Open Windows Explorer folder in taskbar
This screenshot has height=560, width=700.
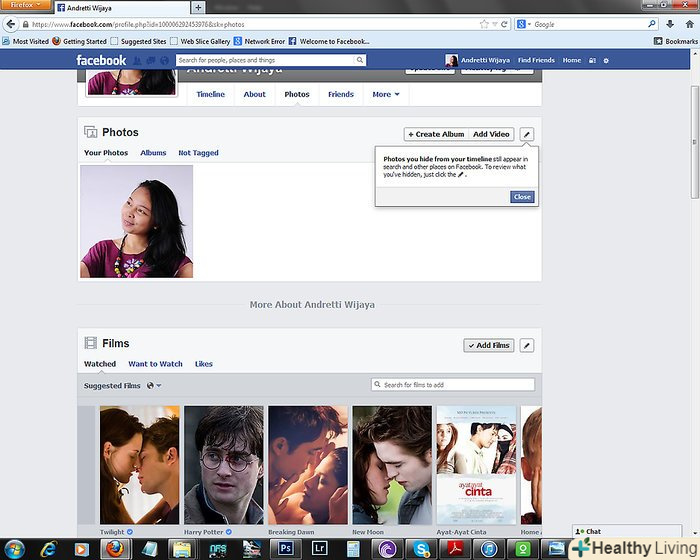coord(182,549)
